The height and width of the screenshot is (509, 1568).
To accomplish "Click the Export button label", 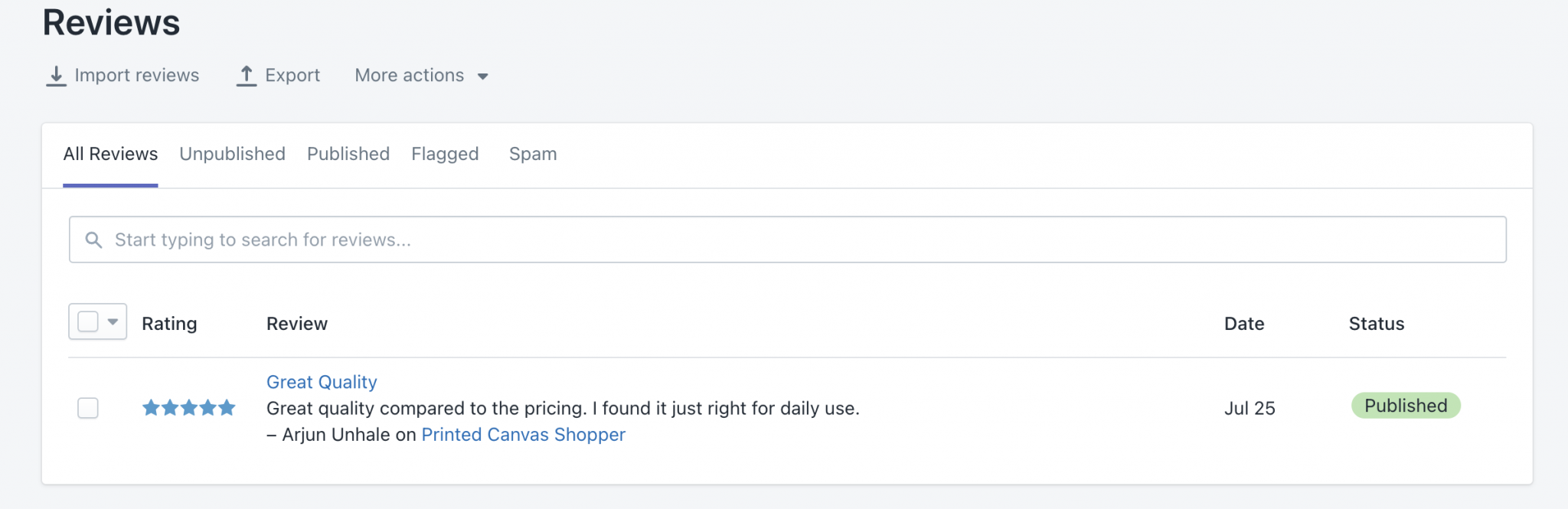I will click(x=292, y=76).
